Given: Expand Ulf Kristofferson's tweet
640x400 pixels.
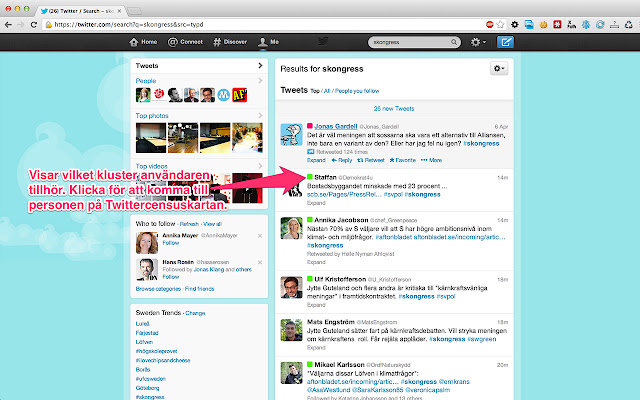Looking at the screenshot, I should (316, 305).
